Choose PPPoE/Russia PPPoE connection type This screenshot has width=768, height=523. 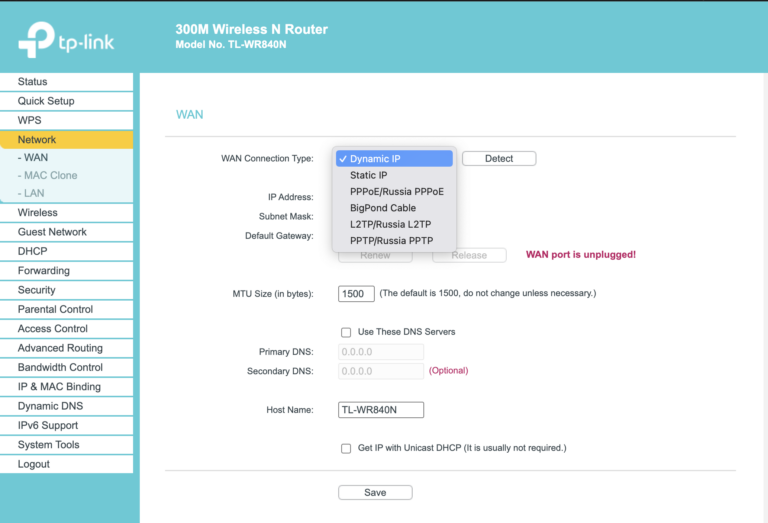tap(396, 191)
